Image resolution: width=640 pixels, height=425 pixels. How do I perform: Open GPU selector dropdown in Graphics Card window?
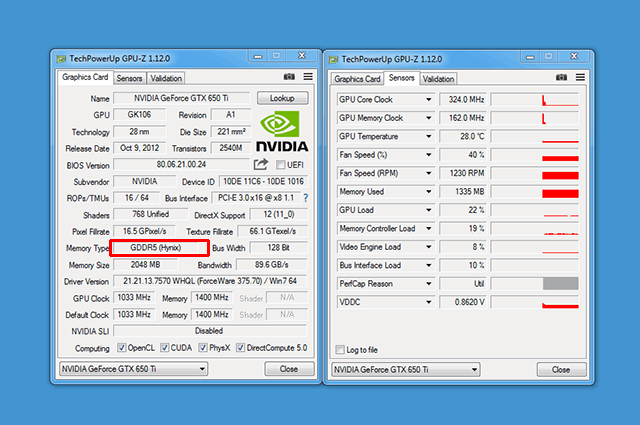133,369
